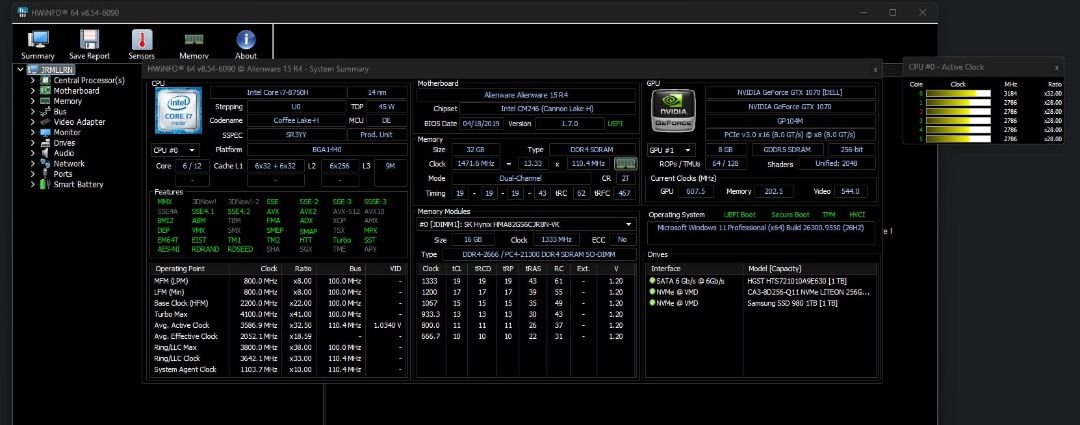Click the Audio speaker icon
Screen dimensions: 1080x425
point(45,153)
